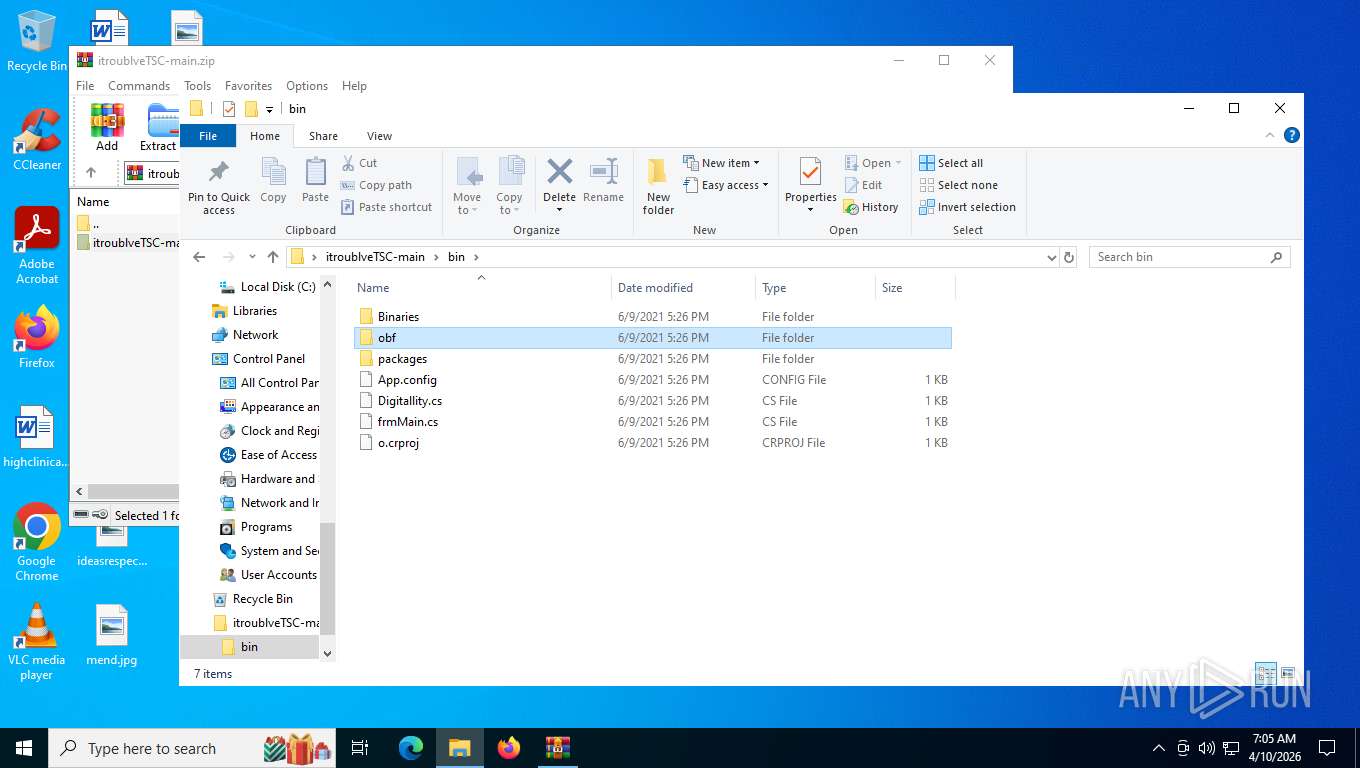
Task: Sort by Date modified column
Action: pyautogui.click(x=683, y=288)
